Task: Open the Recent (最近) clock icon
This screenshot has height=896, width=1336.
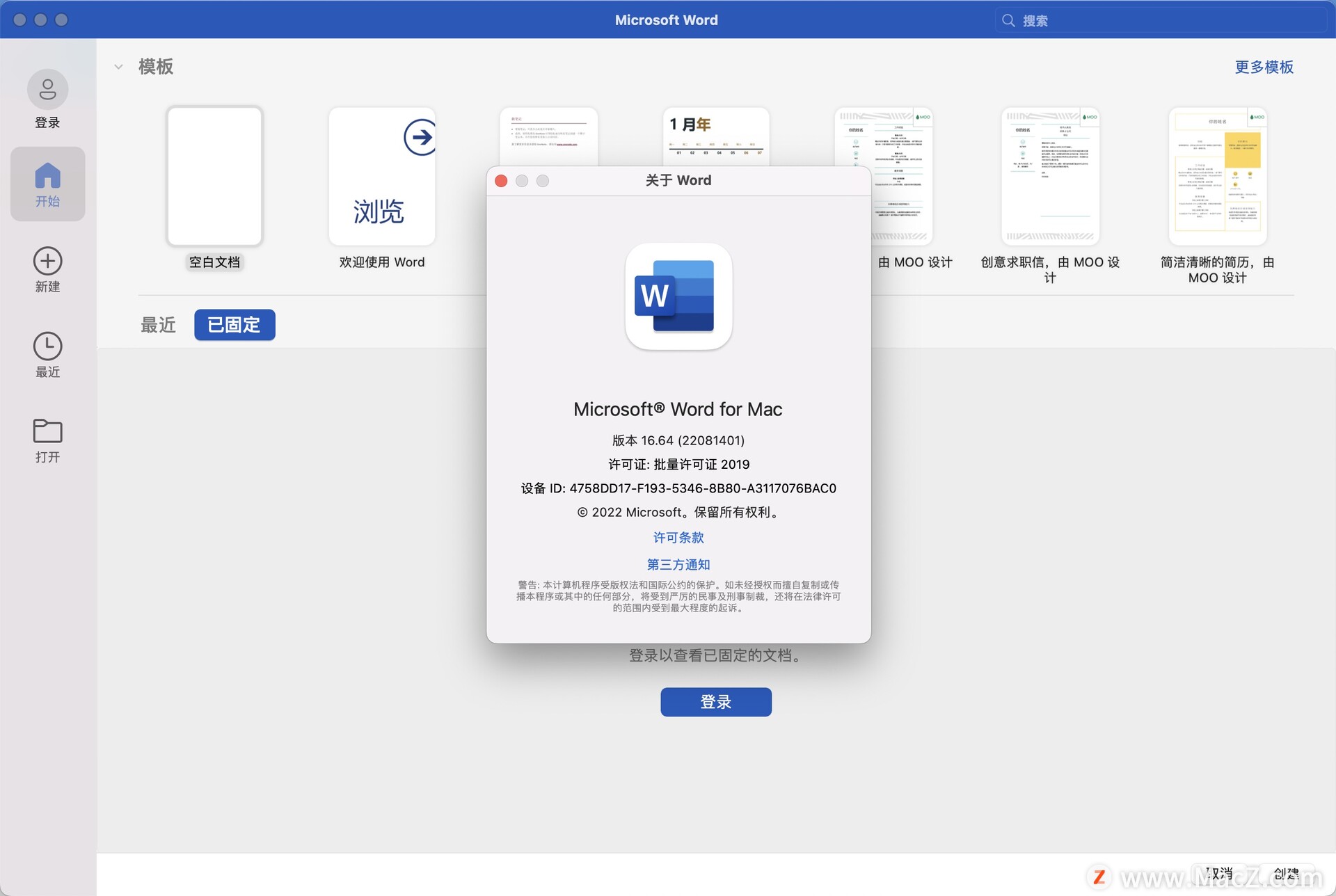Action: coord(47,346)
